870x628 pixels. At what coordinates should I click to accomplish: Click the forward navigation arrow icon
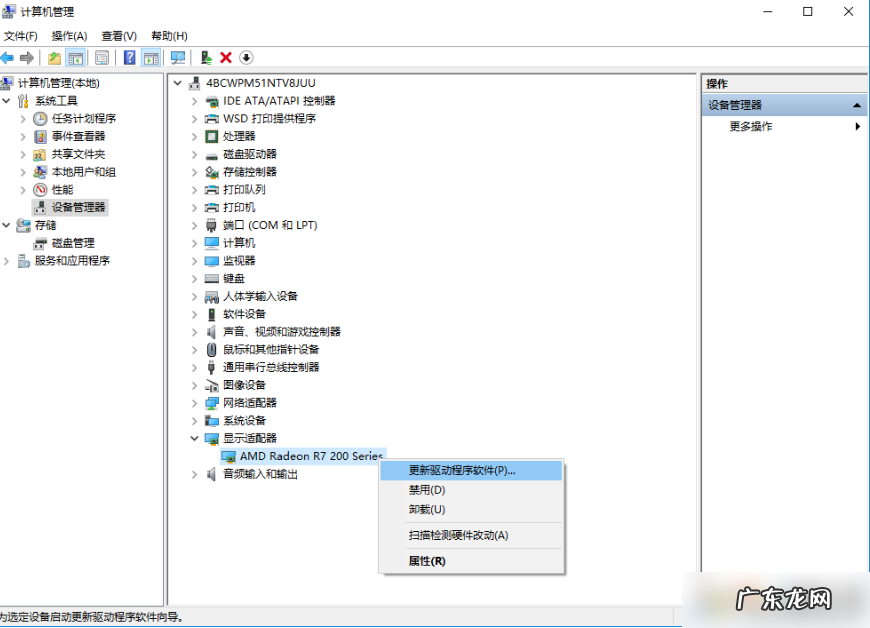27,57
